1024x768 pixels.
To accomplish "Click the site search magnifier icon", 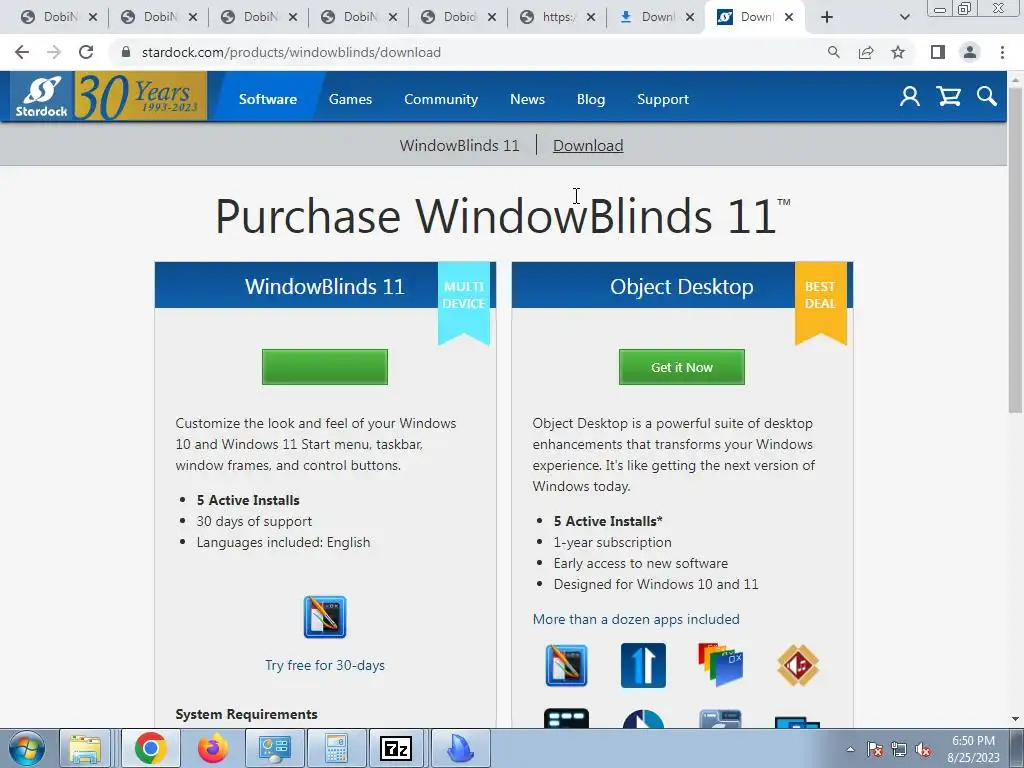I will click(987, 97).
